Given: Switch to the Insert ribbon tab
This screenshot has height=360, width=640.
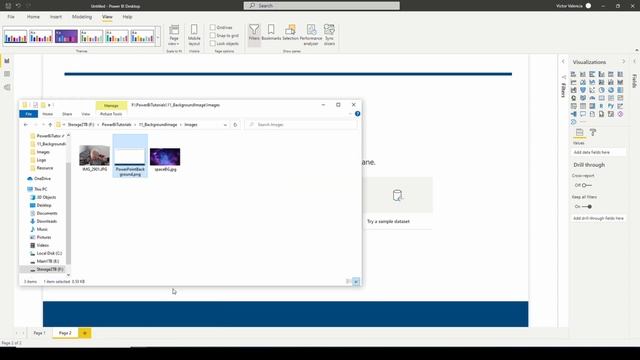Looking at the screenshot, I should 56,17.
